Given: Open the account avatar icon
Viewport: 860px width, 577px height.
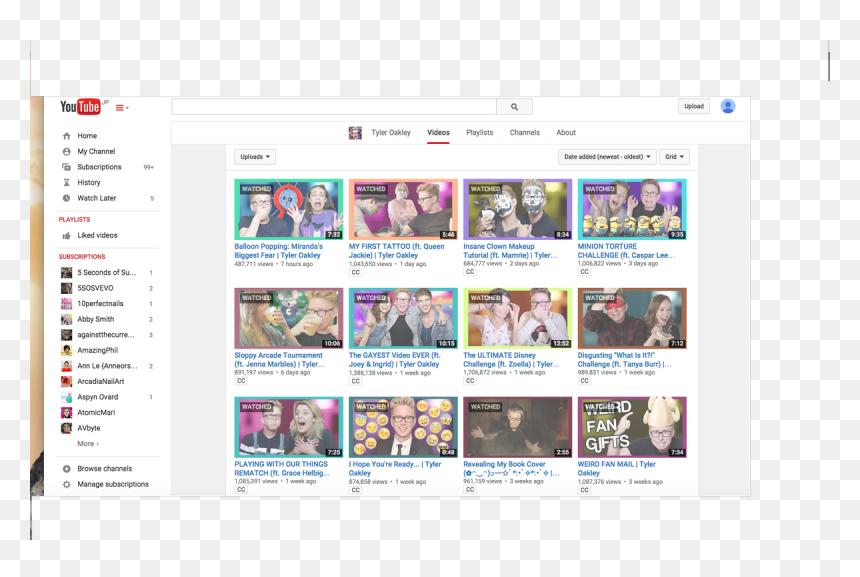Looking at the screenshot, I should click(728, 106).
